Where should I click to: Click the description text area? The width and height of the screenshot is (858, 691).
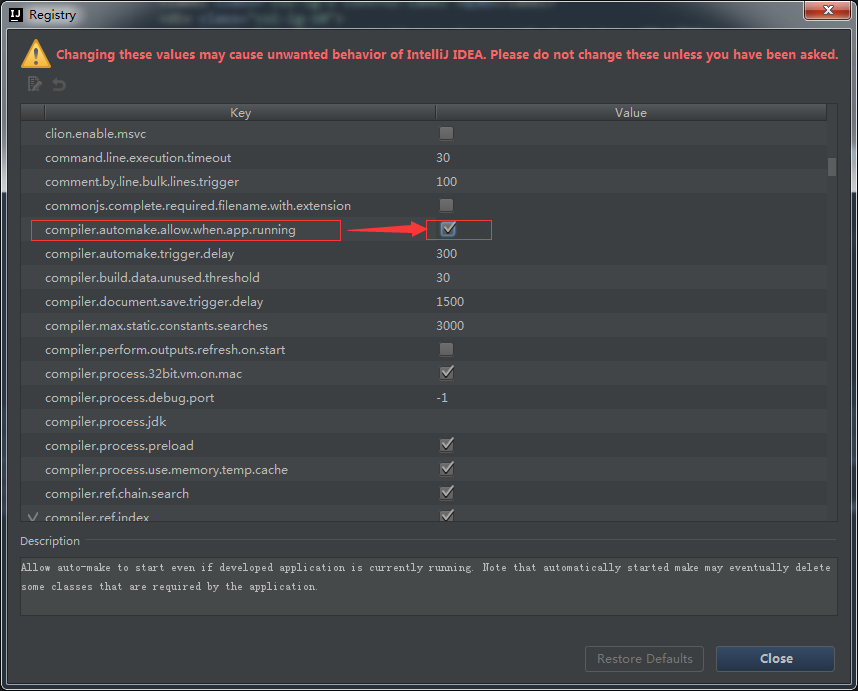point(428,586)
